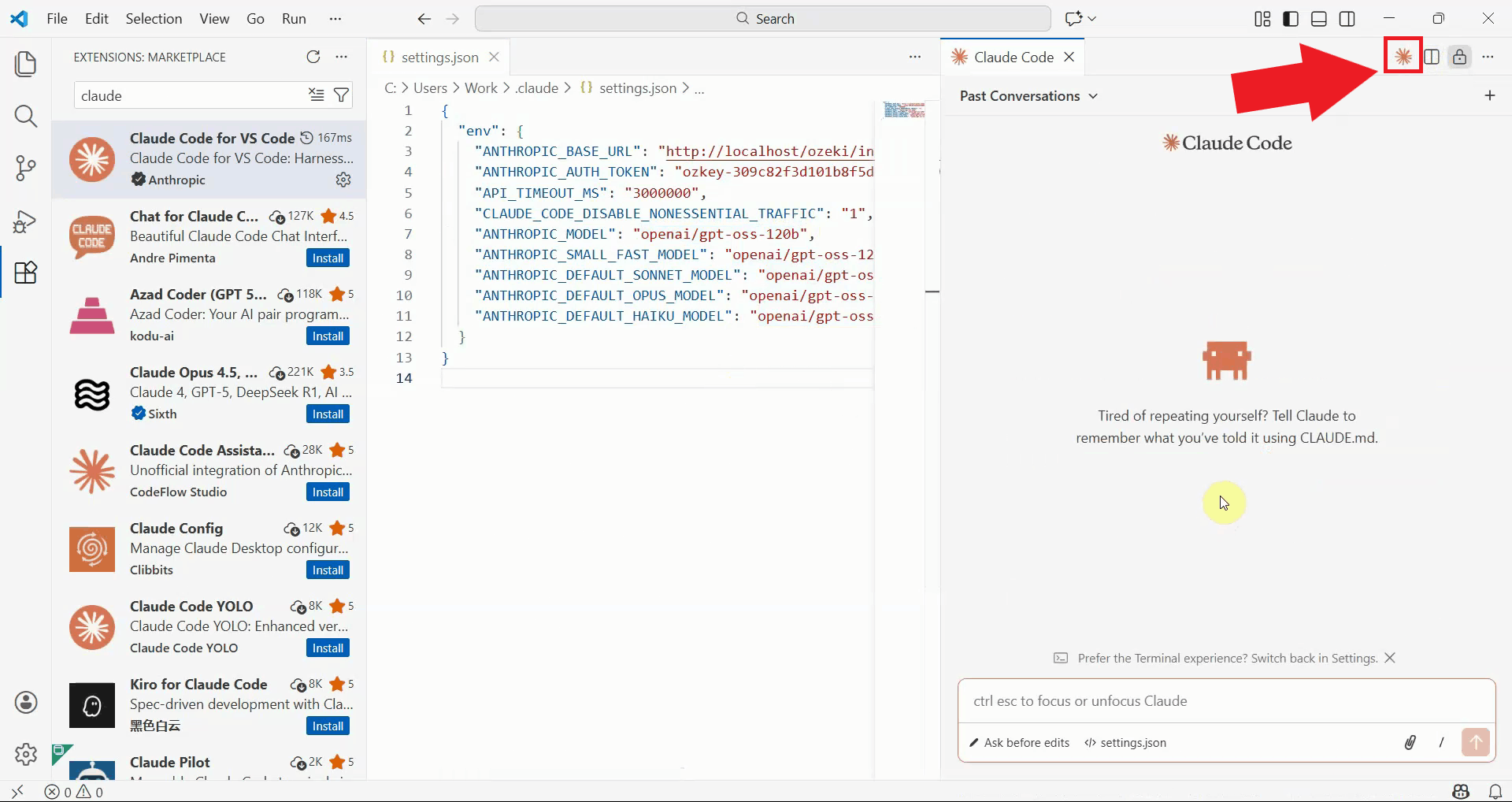Install Chat for Claude Code extension
Viewport: 1512px width, 802px height.
(328, 258)
